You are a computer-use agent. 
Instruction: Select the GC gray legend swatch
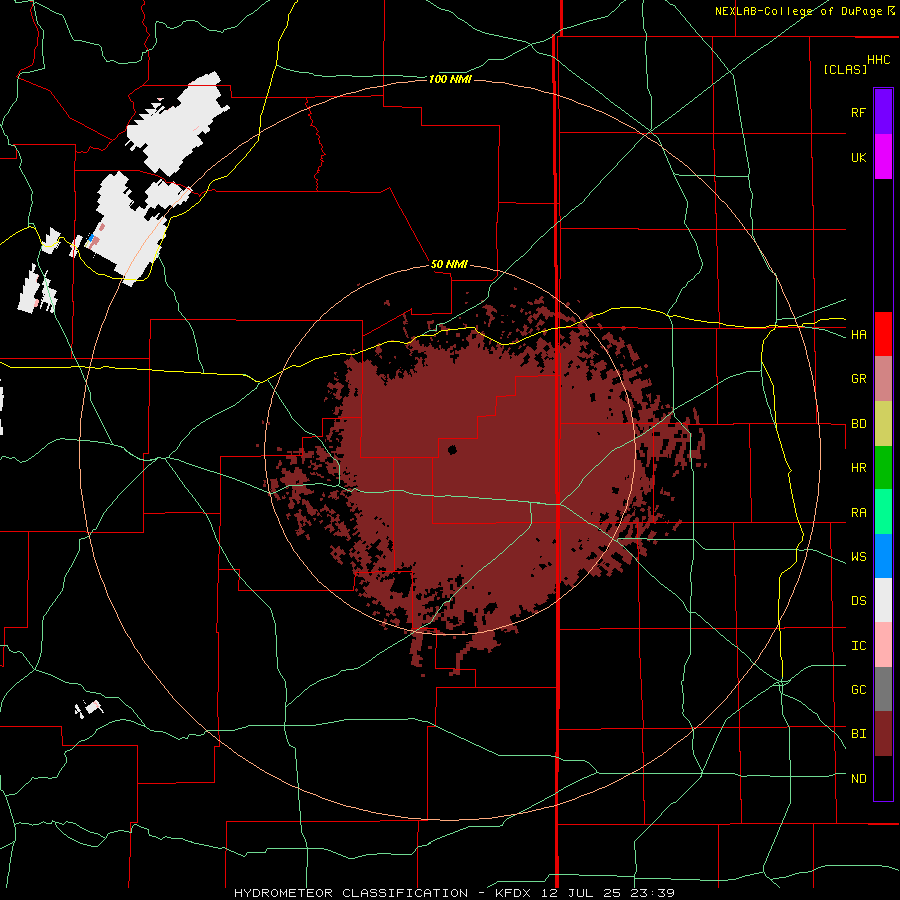pyautogui.click(x=883, y=689)
